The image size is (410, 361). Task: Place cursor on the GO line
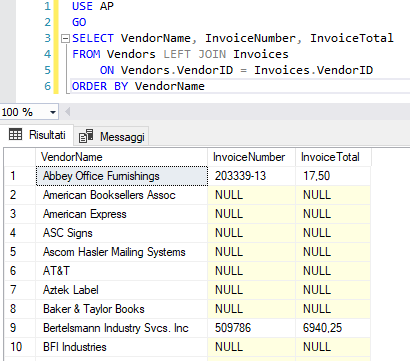tap(79, 22)
